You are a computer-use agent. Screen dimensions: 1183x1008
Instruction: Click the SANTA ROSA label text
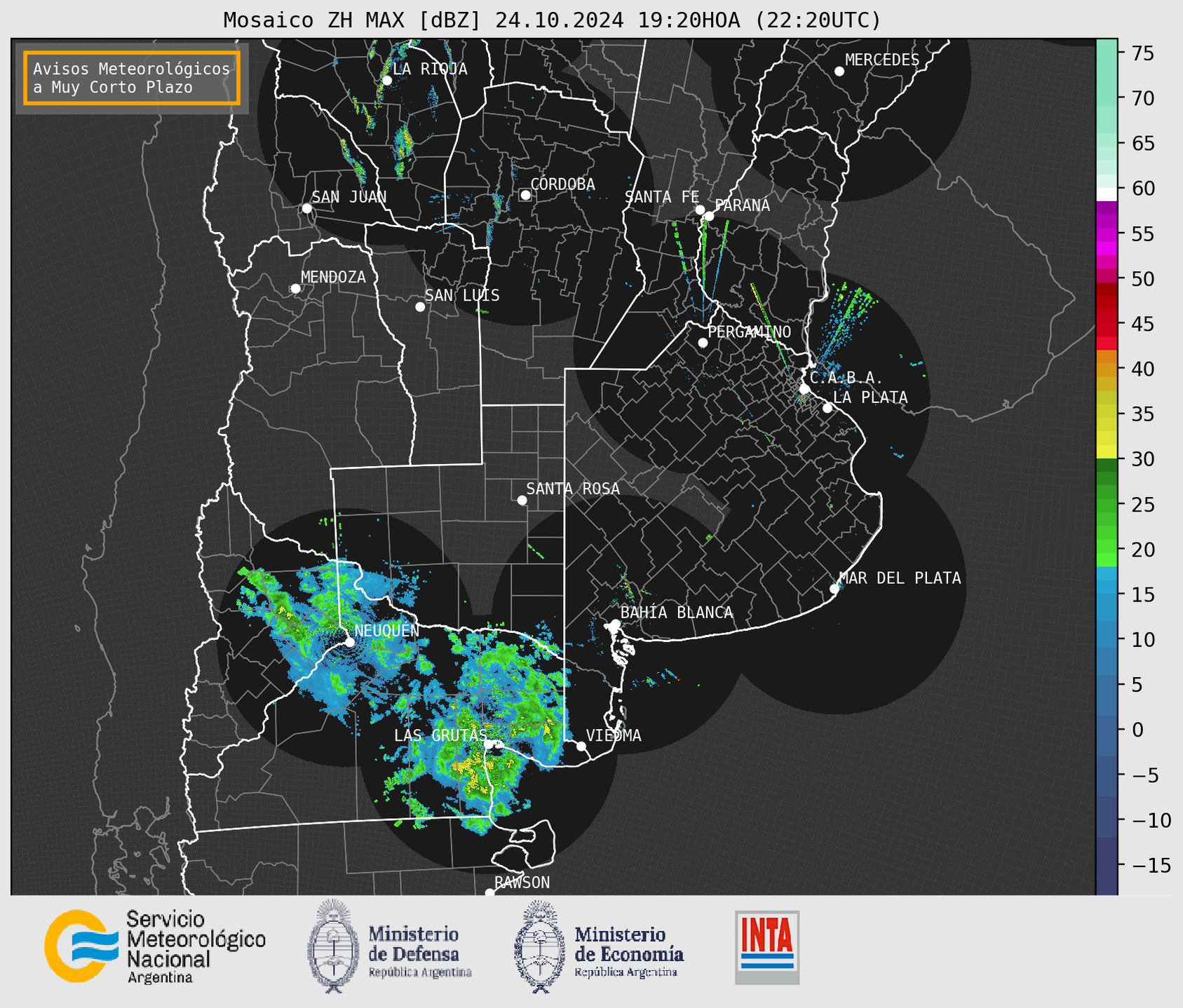[573, 489]
